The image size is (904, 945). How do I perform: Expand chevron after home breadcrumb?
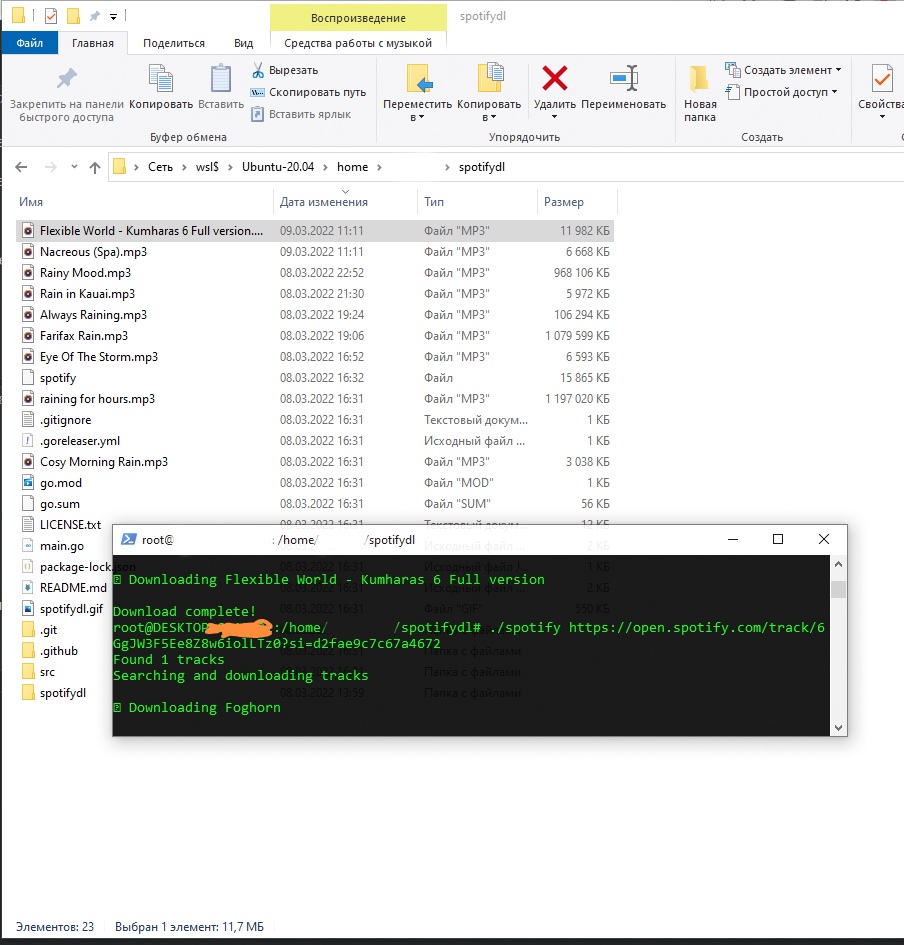click(379, 167)
